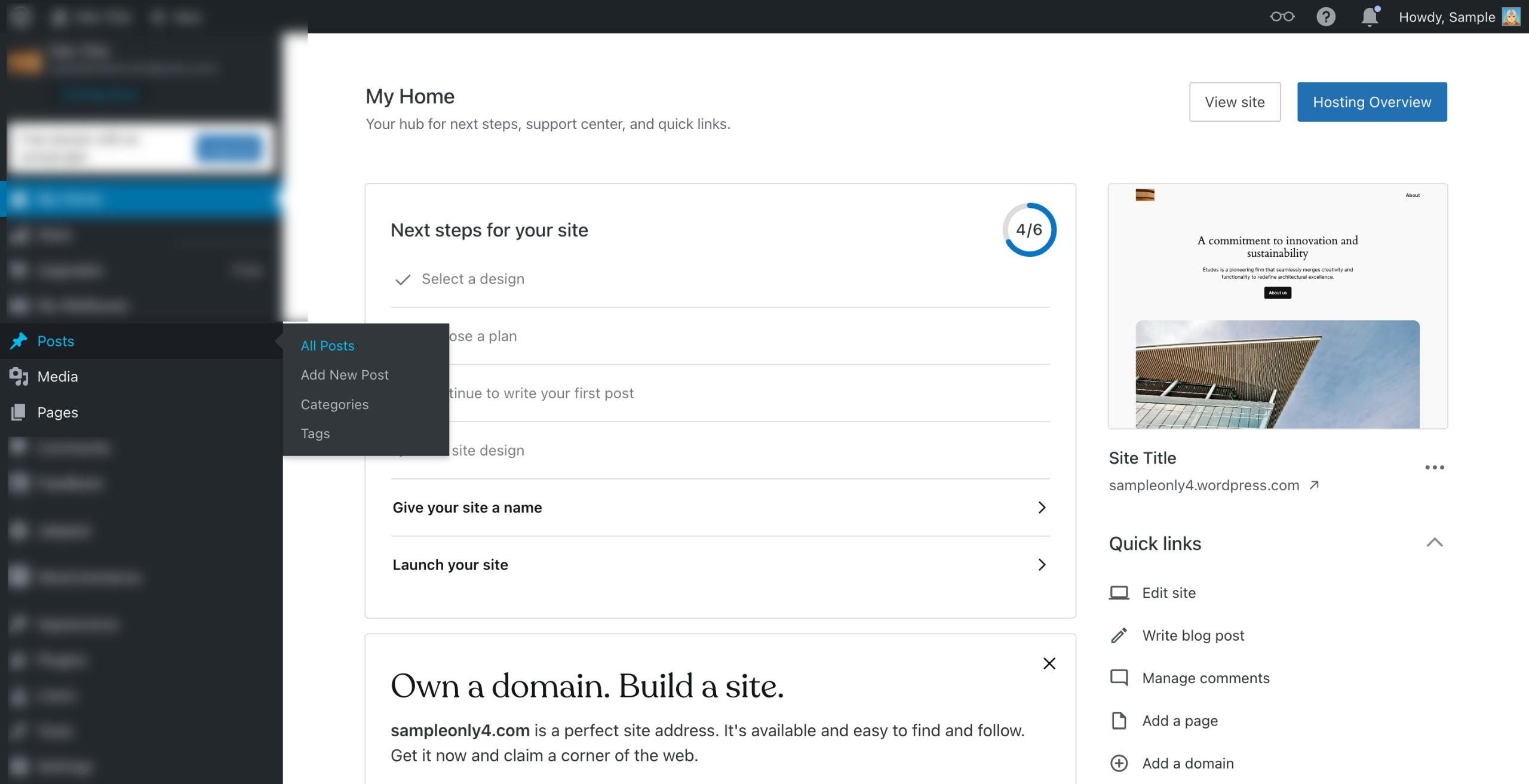Screen dimensions: 1529x784
Task: Click the Hosting Overview button
Action: tap(1371, 102)
